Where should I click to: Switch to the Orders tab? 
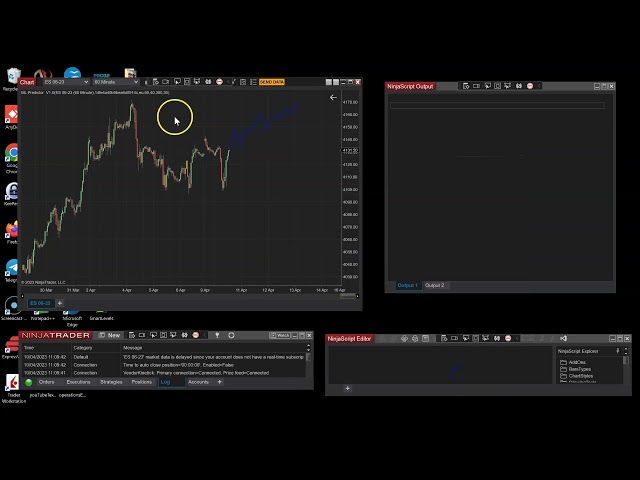point(46,382)
